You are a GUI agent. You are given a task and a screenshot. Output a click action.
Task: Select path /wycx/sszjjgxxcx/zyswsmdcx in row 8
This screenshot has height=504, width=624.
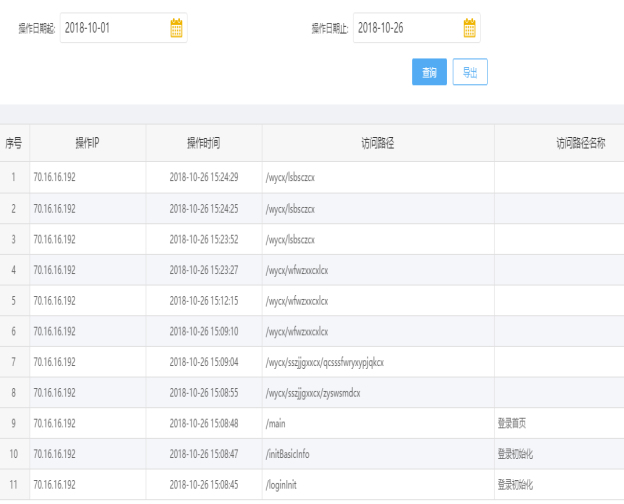316,392
